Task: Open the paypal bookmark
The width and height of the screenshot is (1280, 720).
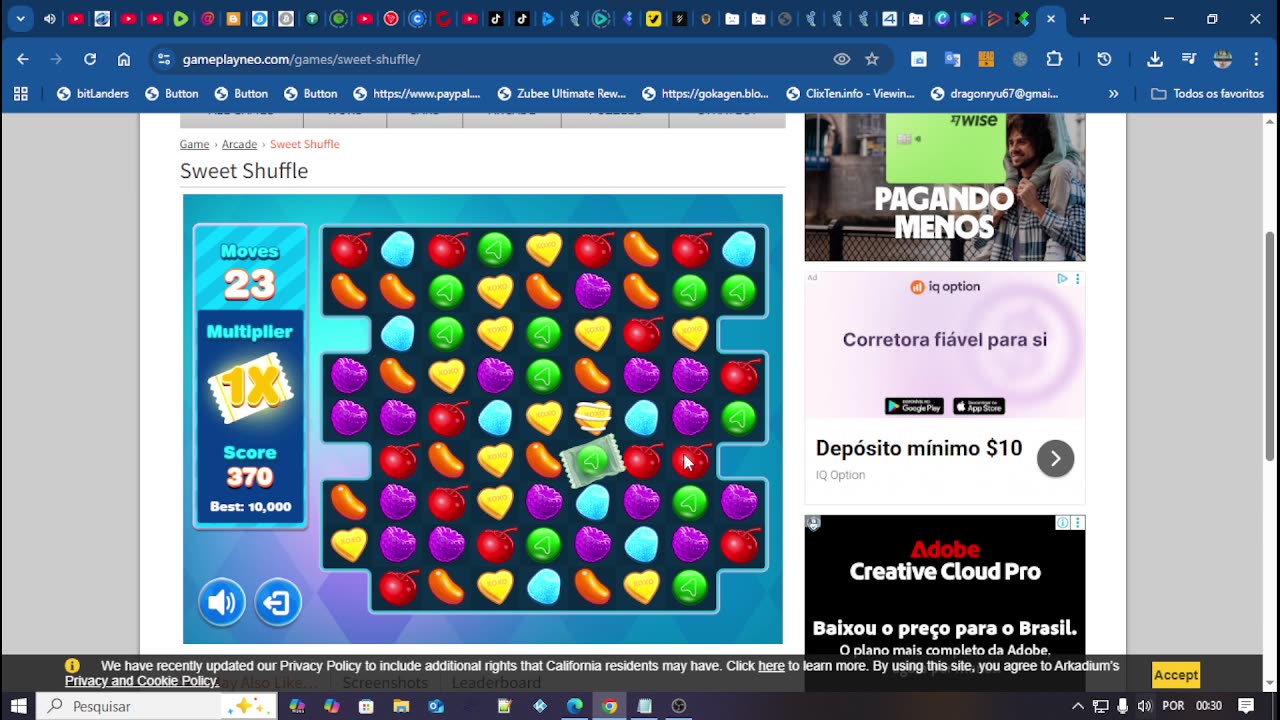Action: 417,93
